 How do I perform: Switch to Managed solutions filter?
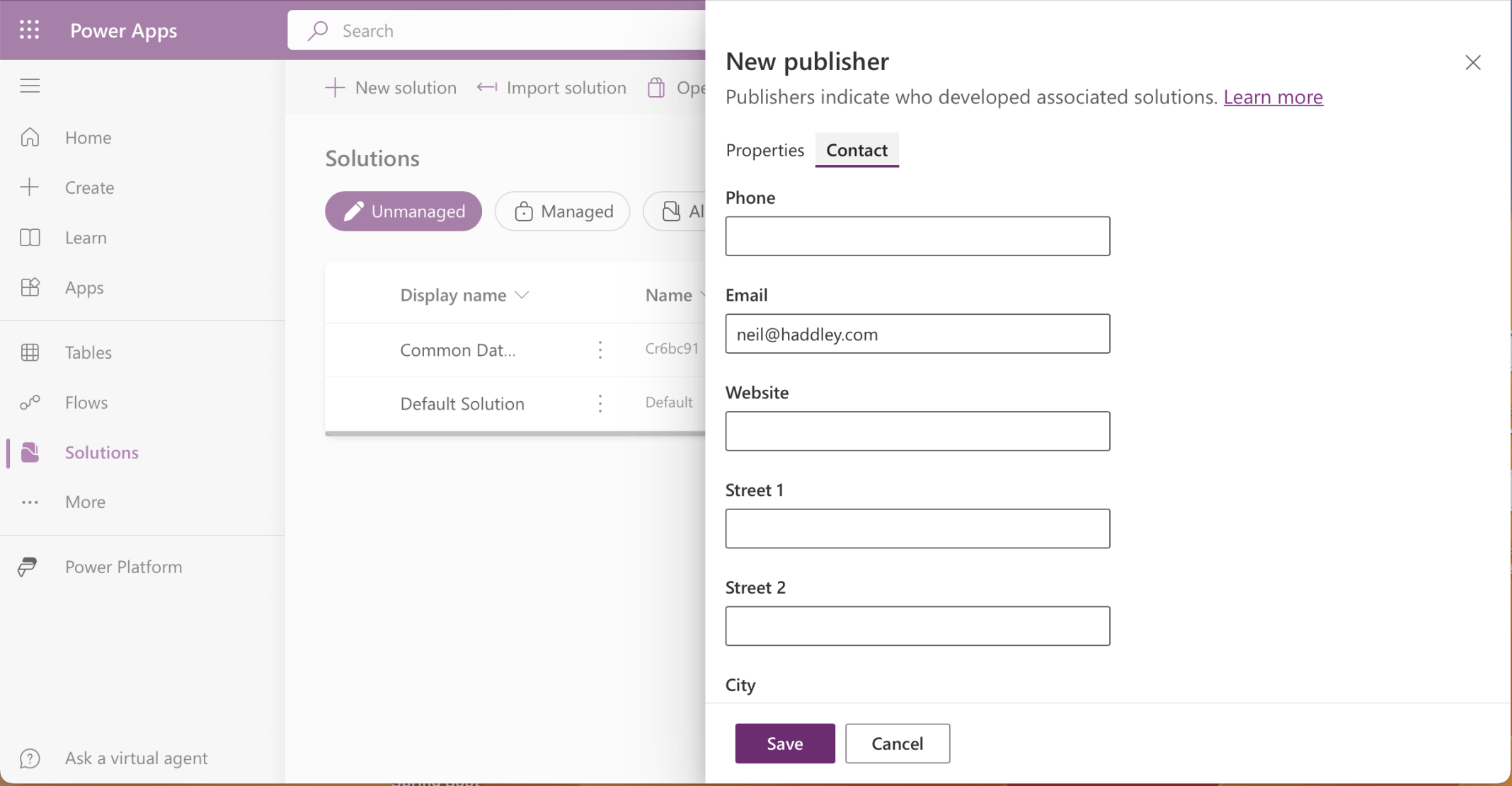(x=563, y=212)
